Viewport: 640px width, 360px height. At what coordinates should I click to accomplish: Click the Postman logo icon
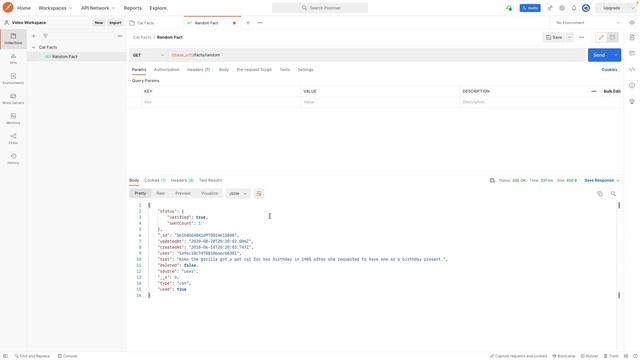[x=8, y=7]
